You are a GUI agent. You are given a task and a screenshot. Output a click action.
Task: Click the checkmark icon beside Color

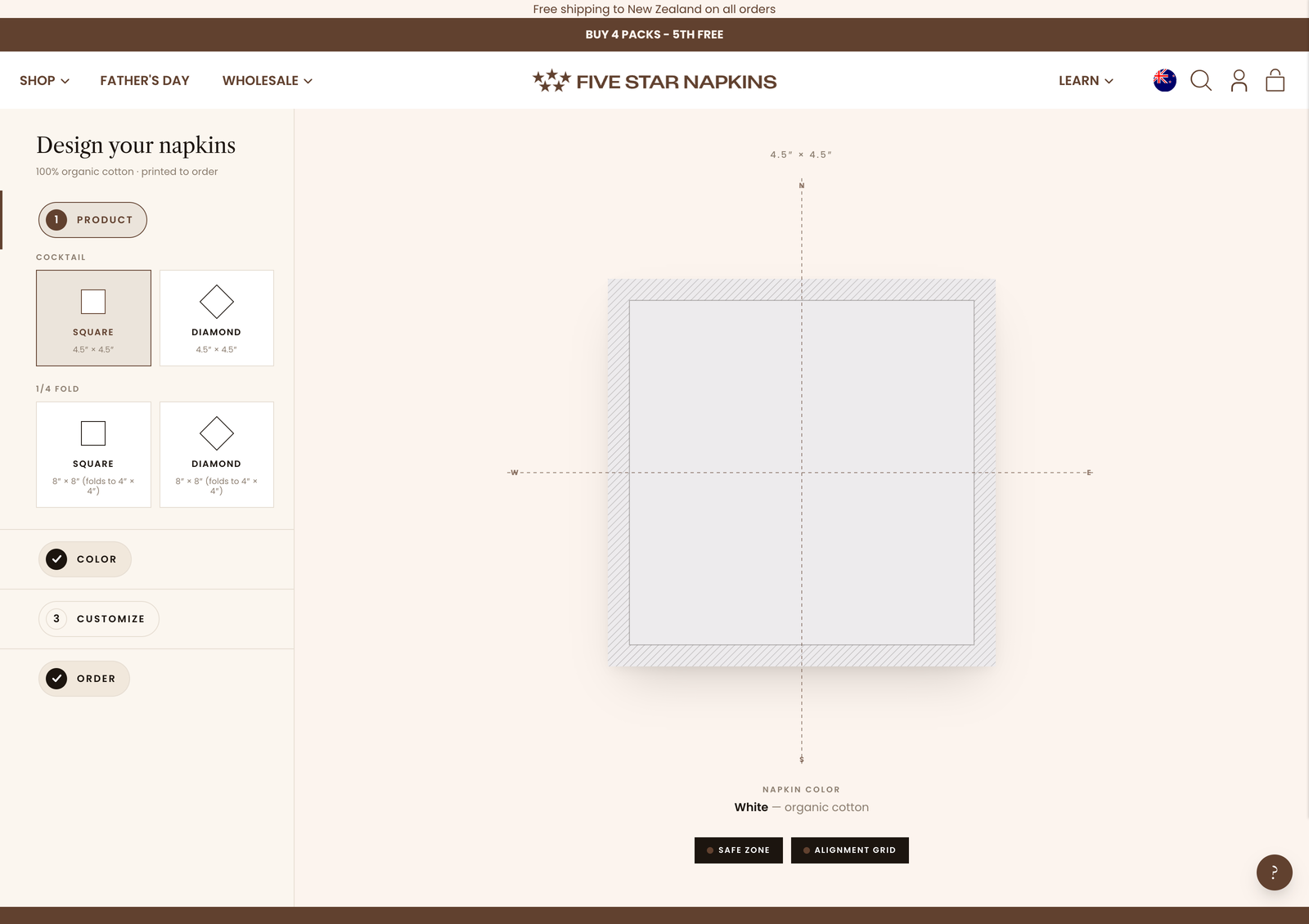pyautogui.click(x=56, y=559)
